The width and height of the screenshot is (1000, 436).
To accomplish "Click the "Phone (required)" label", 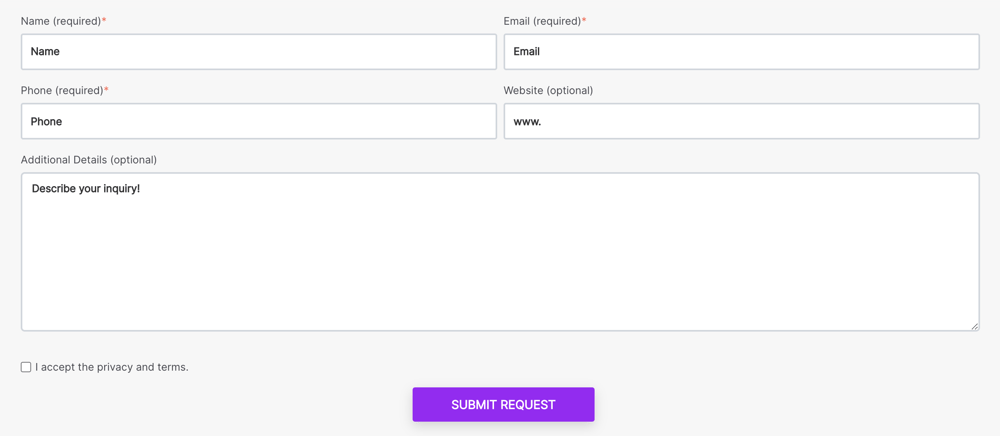I will click(x=61, y=90).
